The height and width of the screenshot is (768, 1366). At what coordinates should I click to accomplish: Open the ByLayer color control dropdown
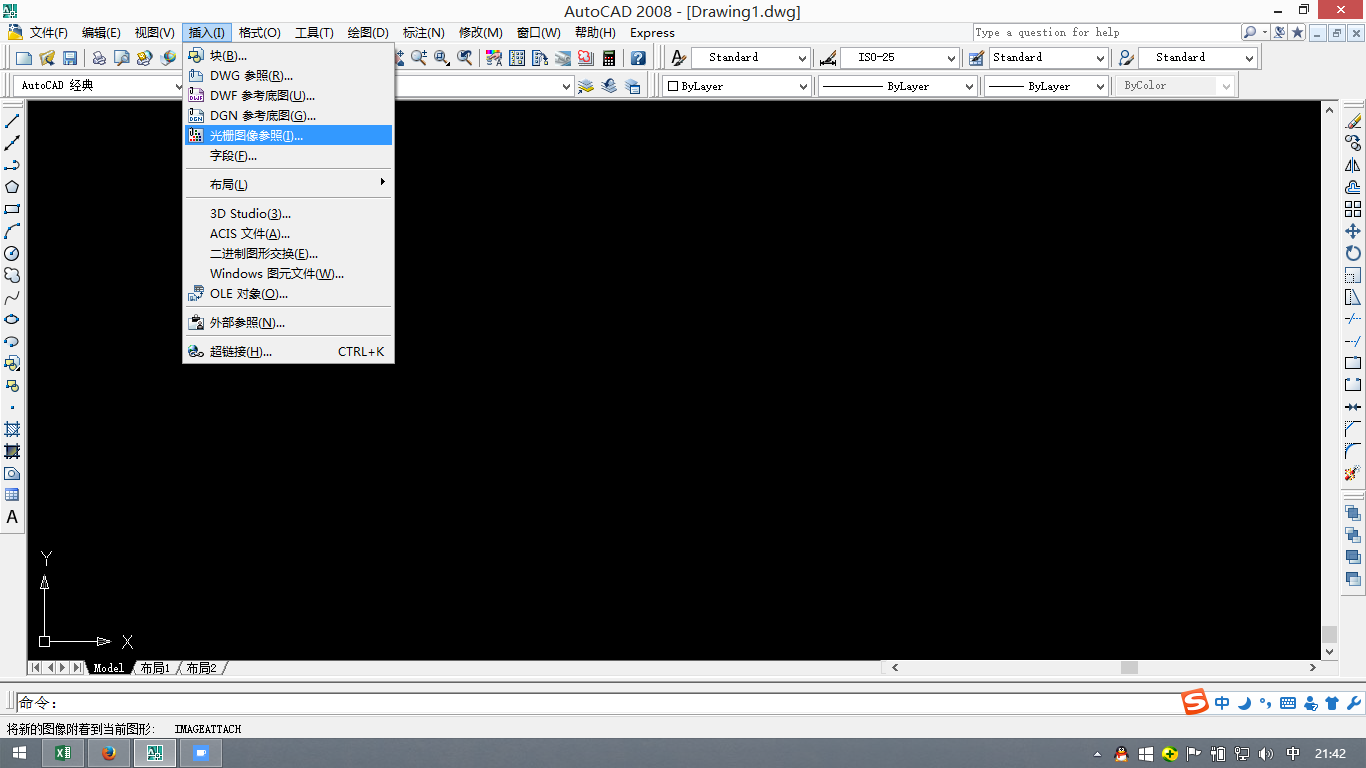coord(736,86)
